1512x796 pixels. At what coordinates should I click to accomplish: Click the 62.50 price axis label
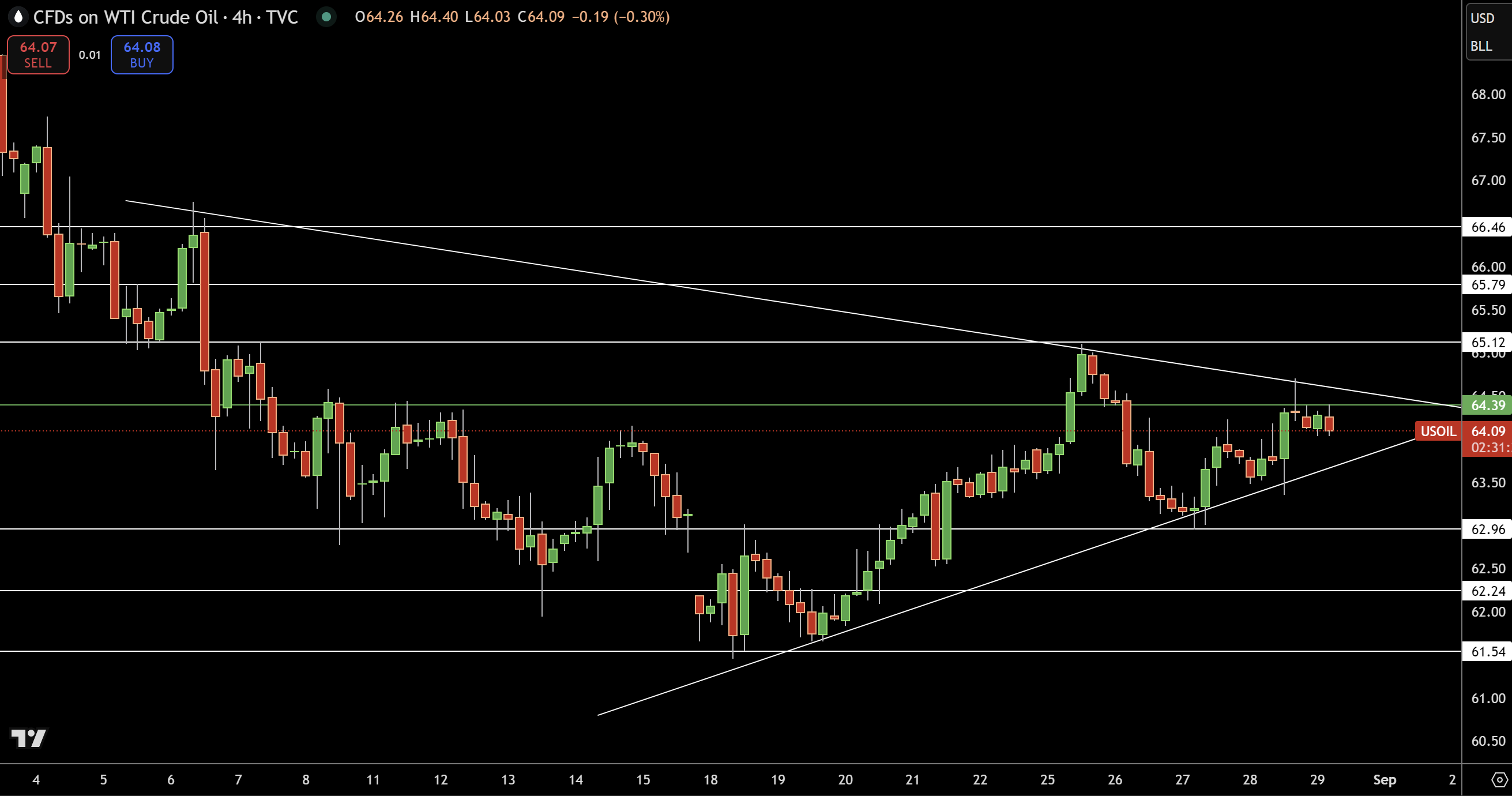click(x=1488, y=569)
